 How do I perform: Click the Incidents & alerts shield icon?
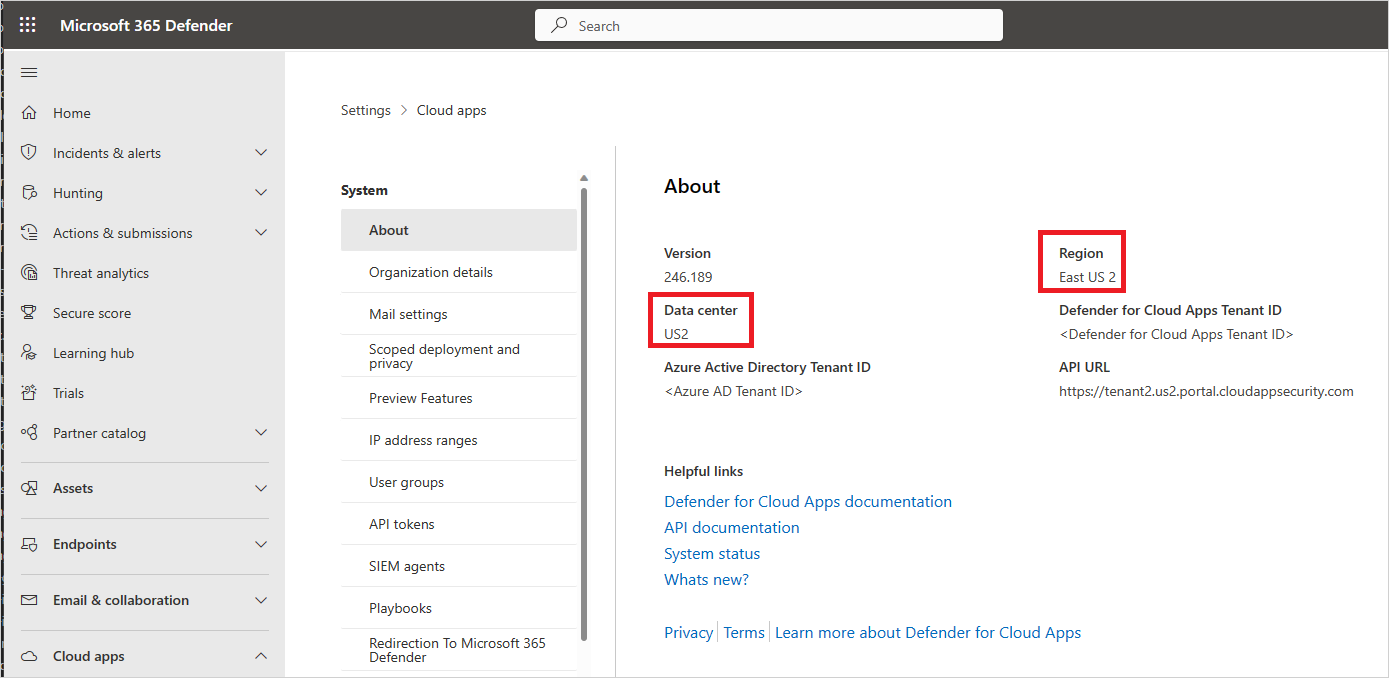pyautogui.click(x=29, y=153)
